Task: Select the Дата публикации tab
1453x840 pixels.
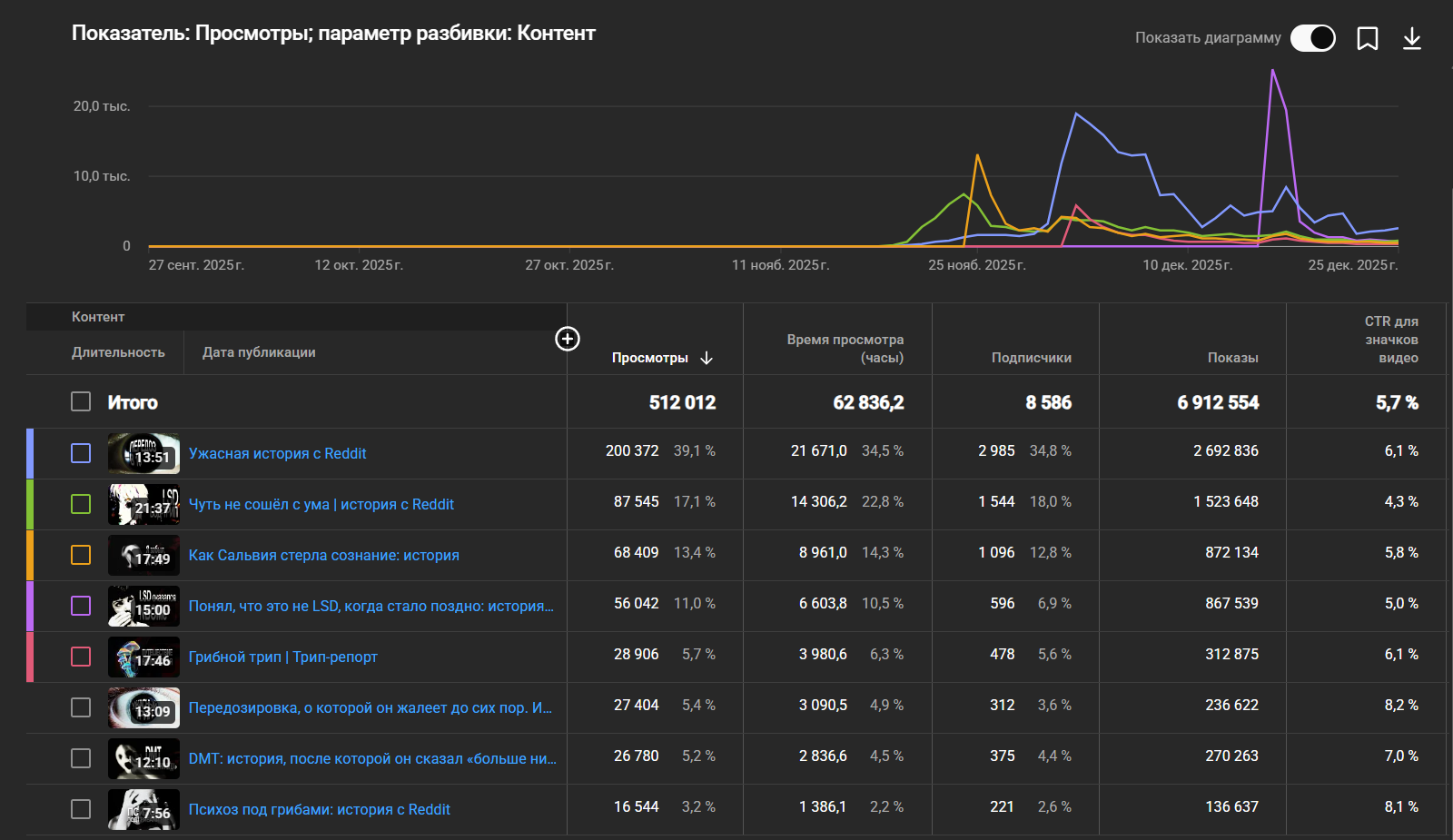Action: pyautogui.click(x=259, y=352)
